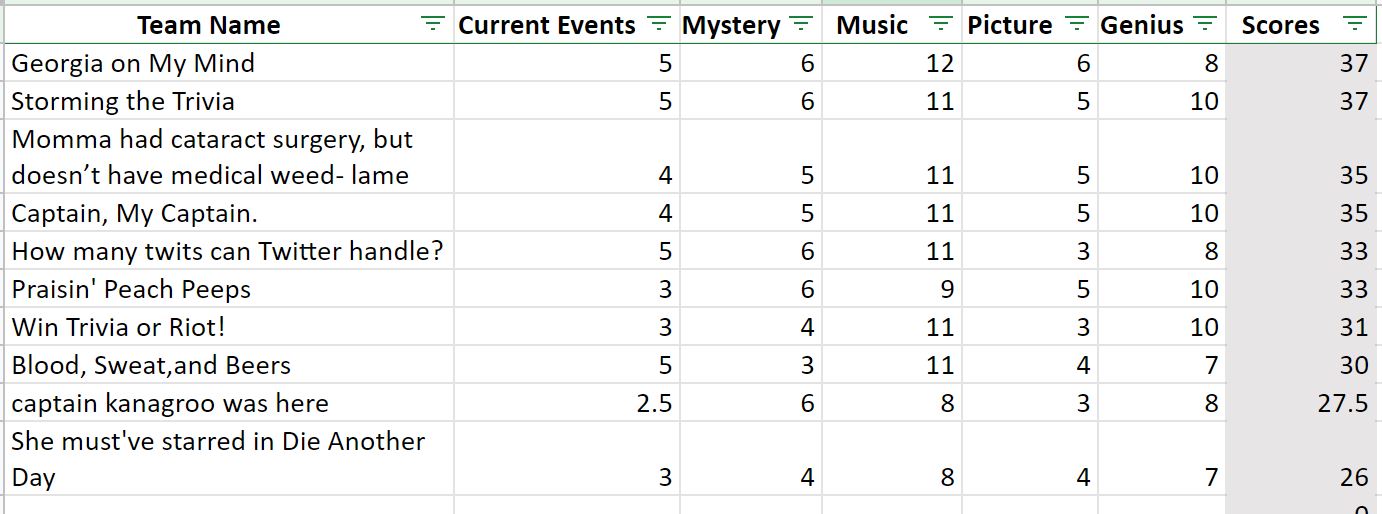Image resolution: width=1382 pixels, height=514 pixels.
Task: Select the Scores header text
Action: pyautogui.click(x=1280, y=26)
